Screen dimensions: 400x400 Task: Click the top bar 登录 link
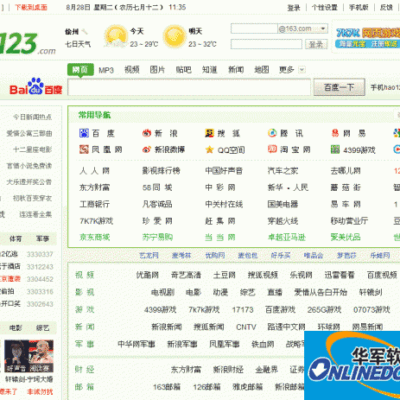294,8
